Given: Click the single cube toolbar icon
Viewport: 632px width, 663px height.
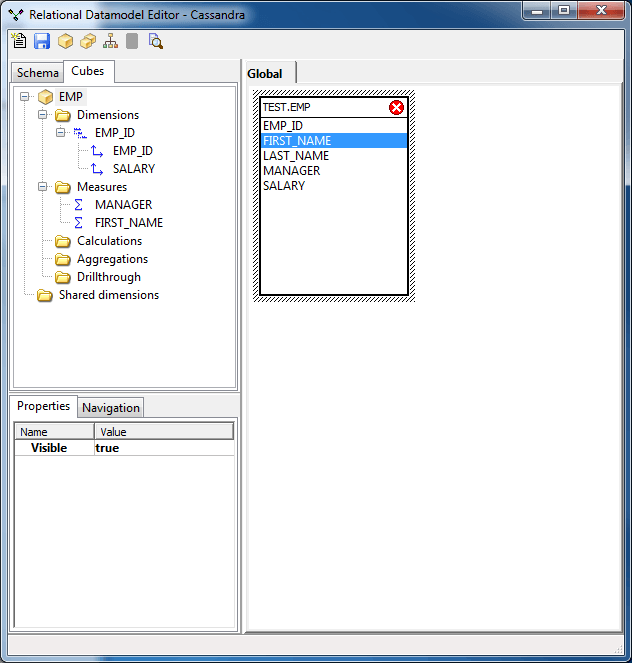Looking at the screenshot, I should point(65,41).
